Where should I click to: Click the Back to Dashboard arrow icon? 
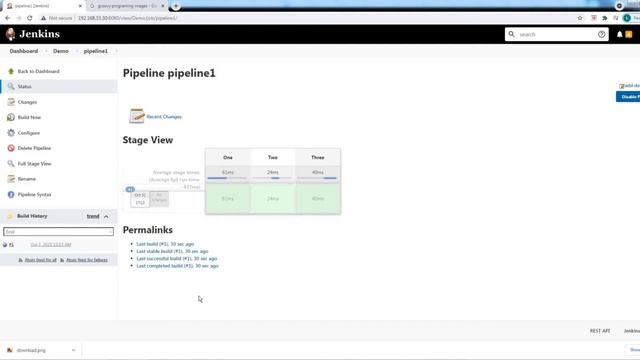11,71
